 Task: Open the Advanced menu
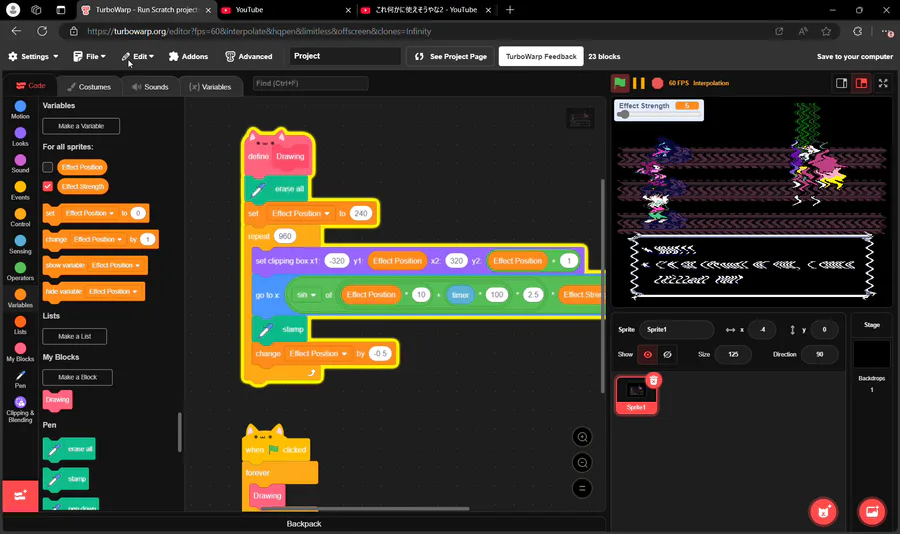click(249, 56)
